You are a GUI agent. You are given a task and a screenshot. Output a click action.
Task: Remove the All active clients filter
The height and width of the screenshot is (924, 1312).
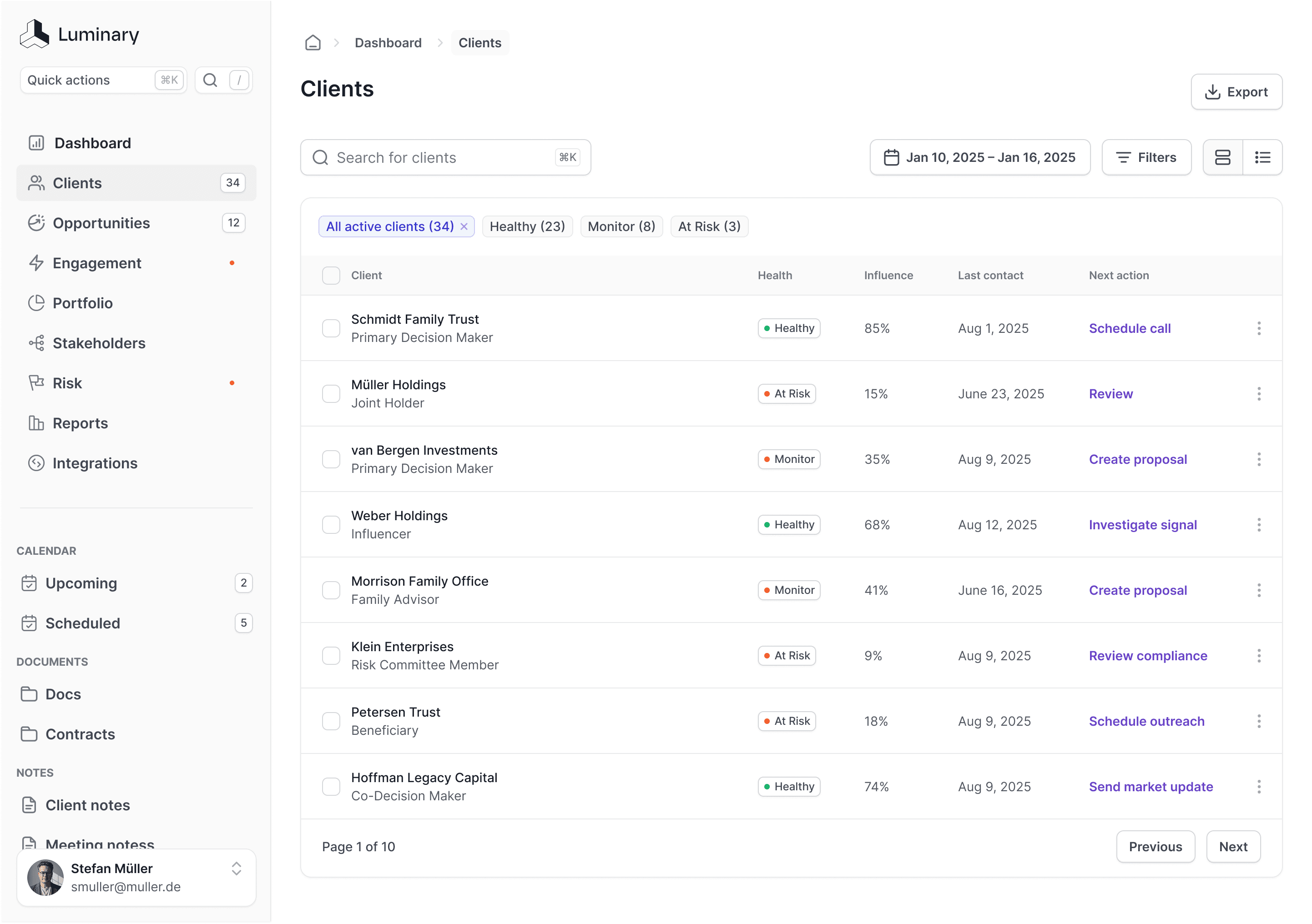point(464,227)
